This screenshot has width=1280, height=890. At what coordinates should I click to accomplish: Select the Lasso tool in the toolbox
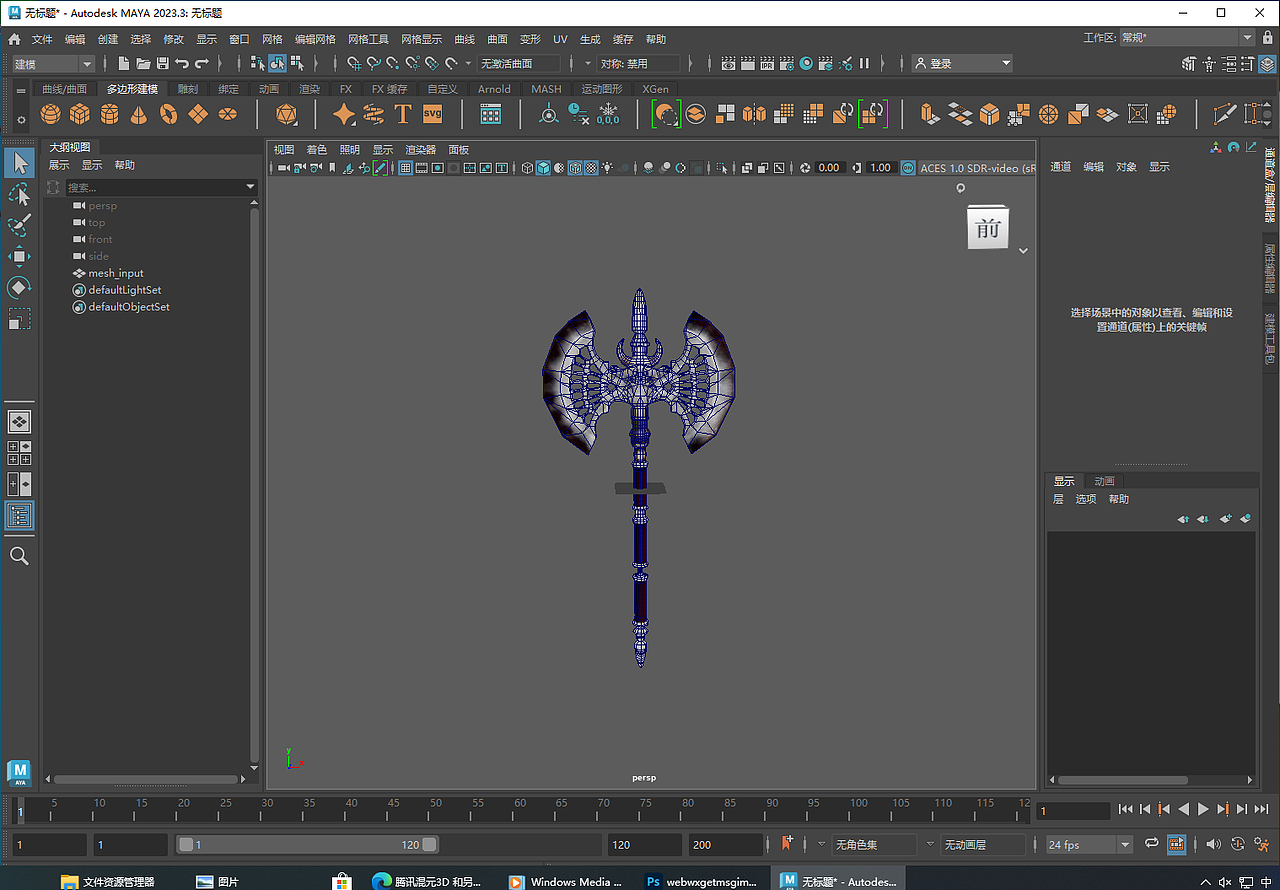point(19,193)
